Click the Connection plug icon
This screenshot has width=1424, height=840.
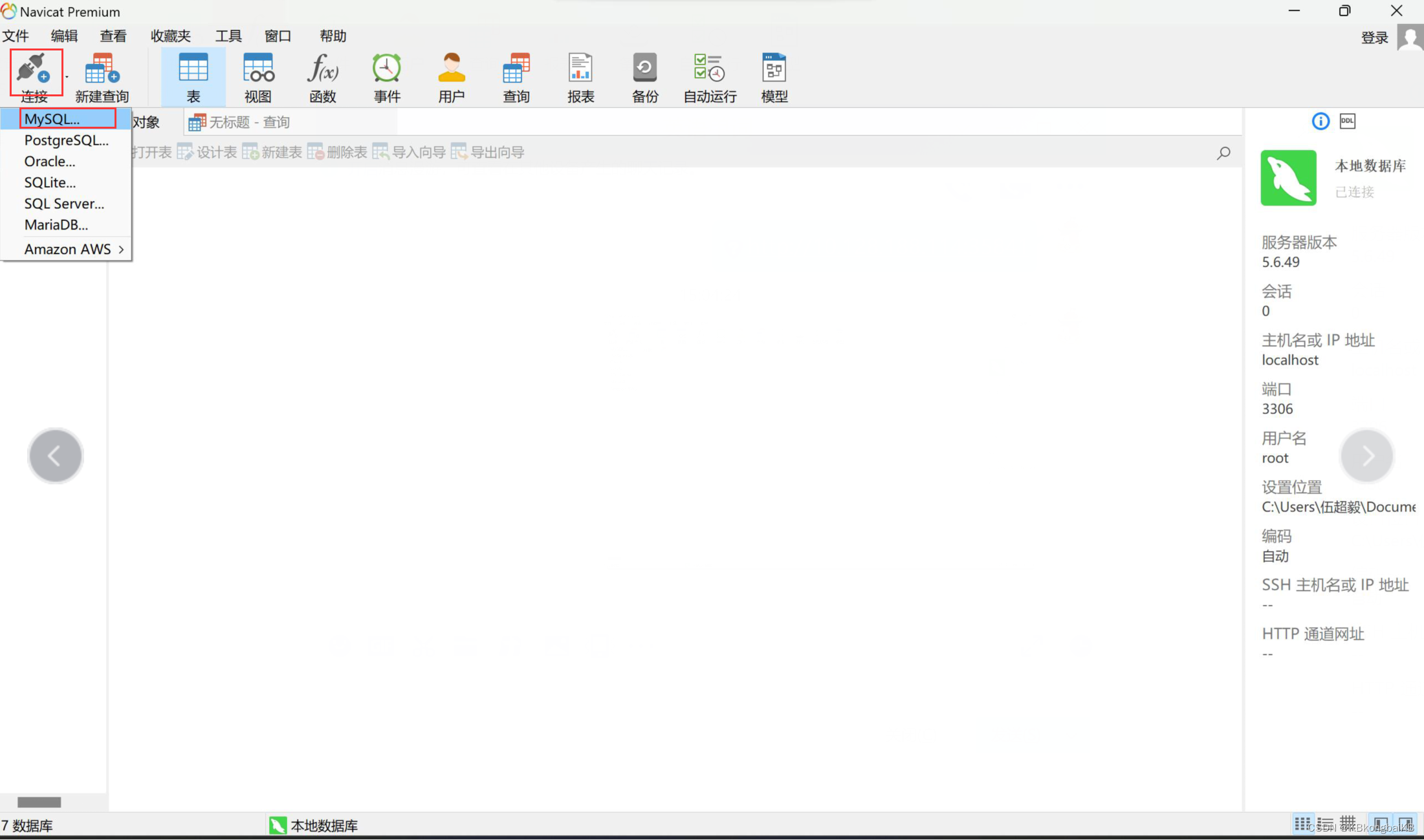point(34,70)
